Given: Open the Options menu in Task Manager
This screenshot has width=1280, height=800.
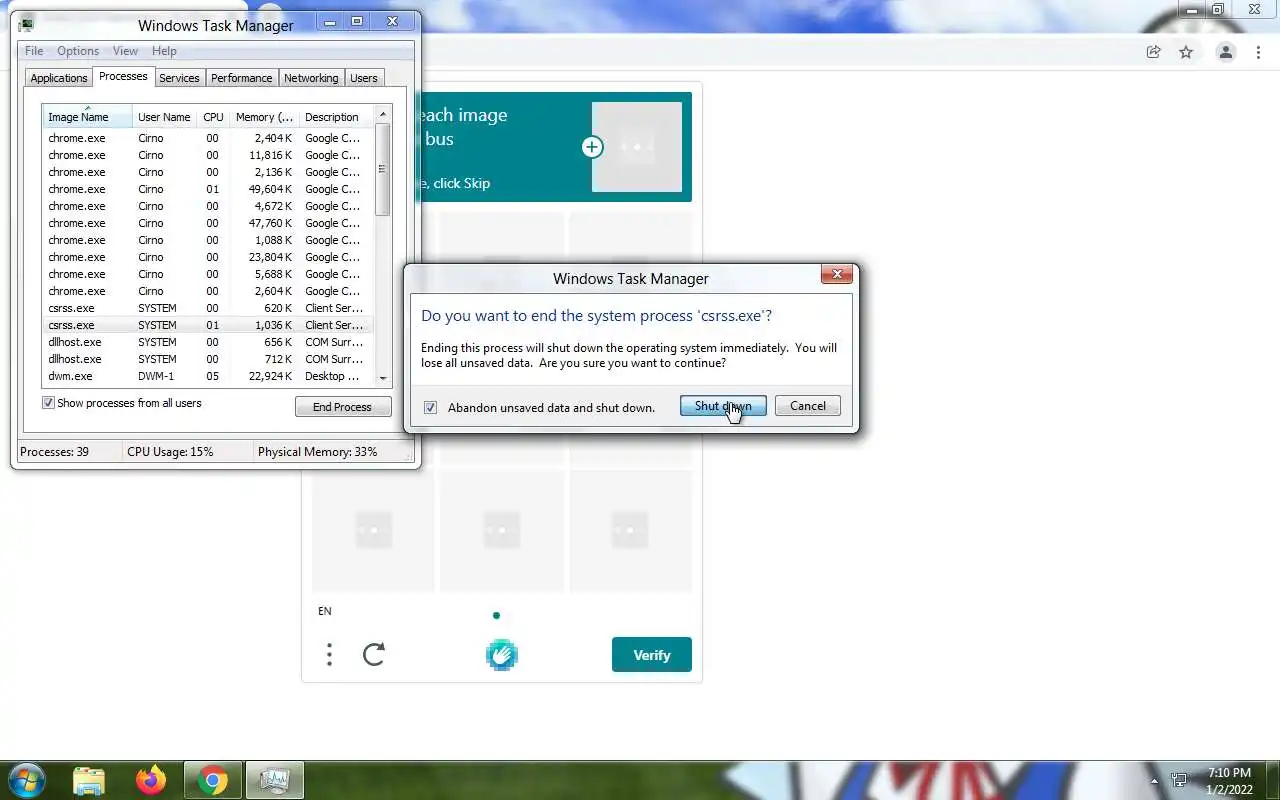Looking at the screenshot, I should (78, 51).
